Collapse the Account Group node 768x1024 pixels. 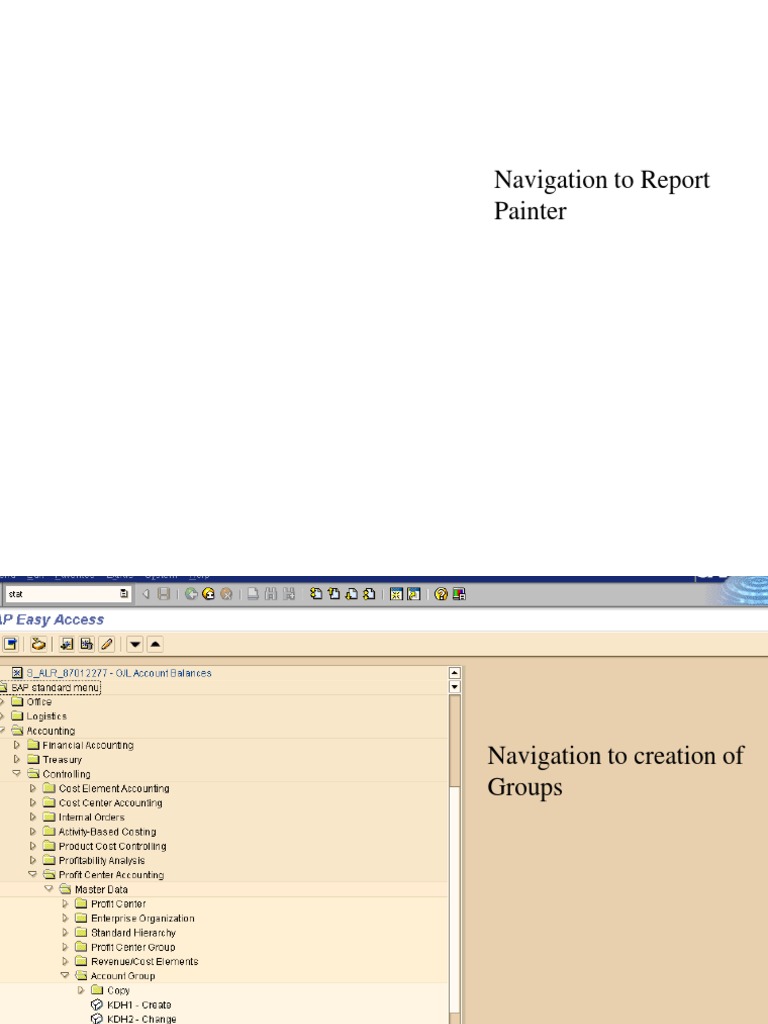point(65,976)
